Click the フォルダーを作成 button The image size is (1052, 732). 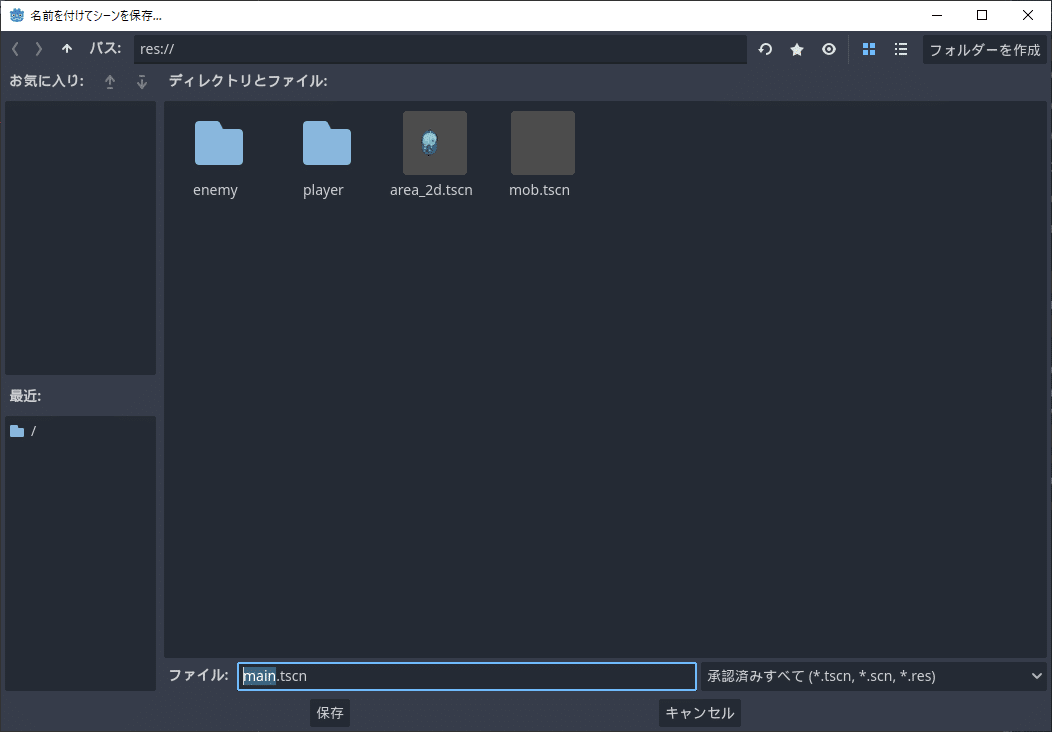pyautogui.click(x=984, y=50)
